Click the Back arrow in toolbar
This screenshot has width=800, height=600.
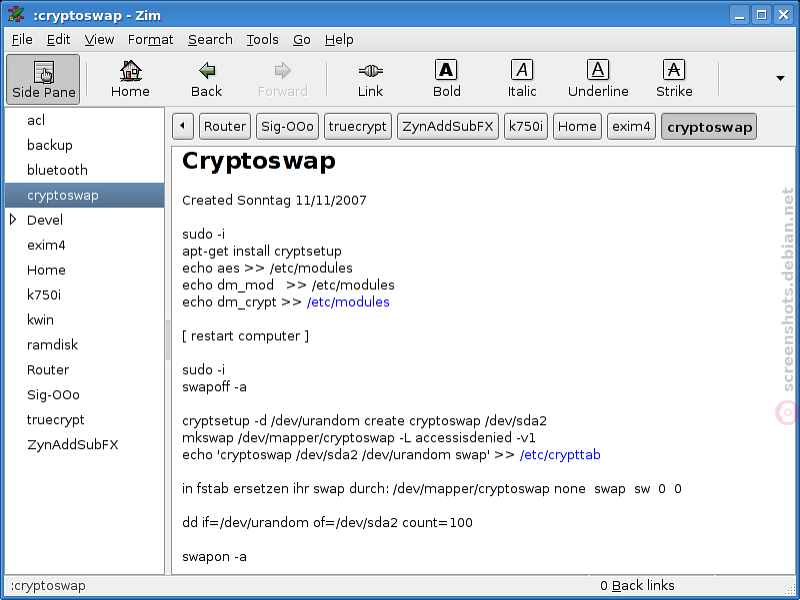pos(206,79)
